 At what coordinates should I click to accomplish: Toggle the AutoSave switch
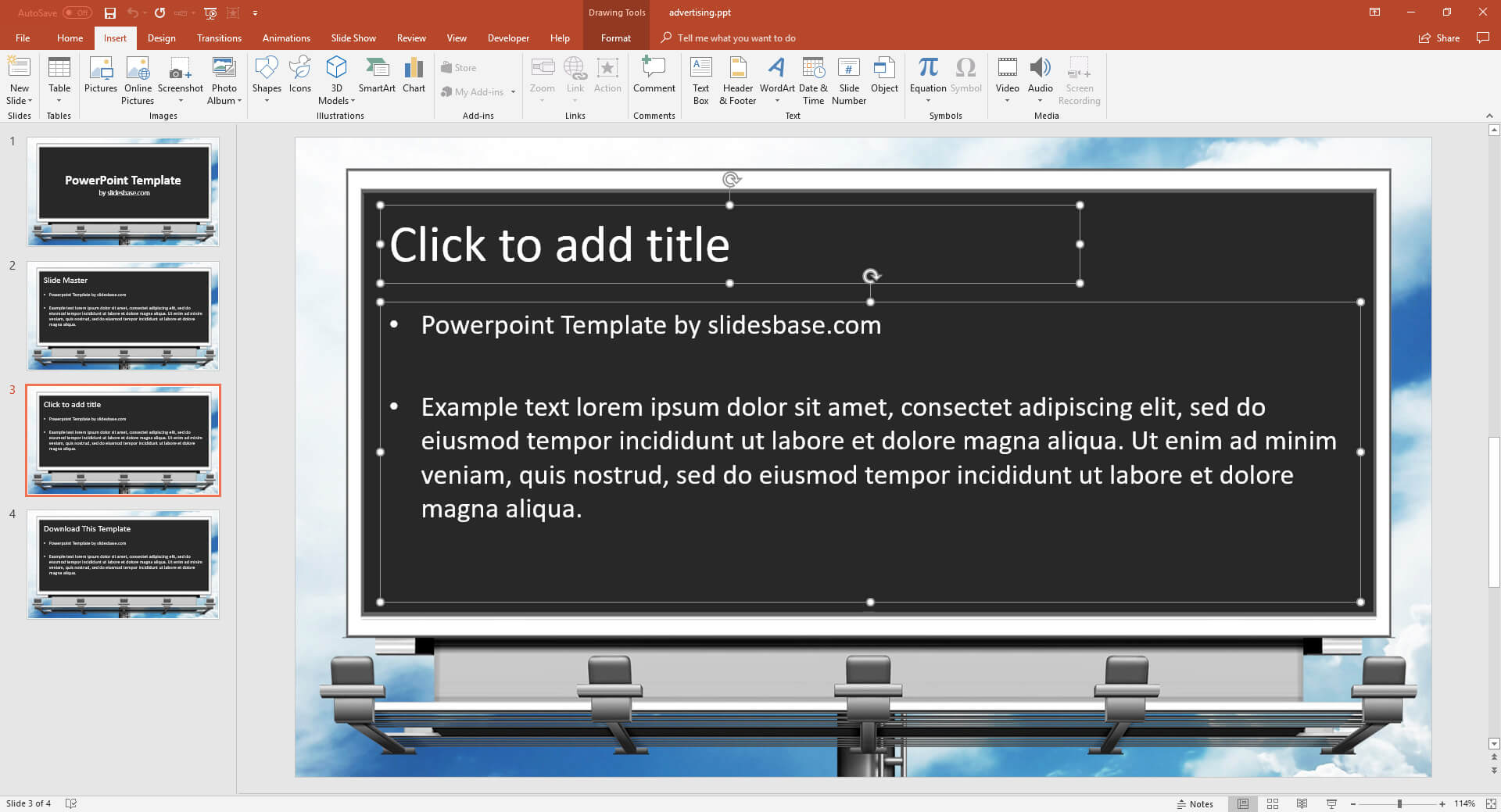point(77,13)
